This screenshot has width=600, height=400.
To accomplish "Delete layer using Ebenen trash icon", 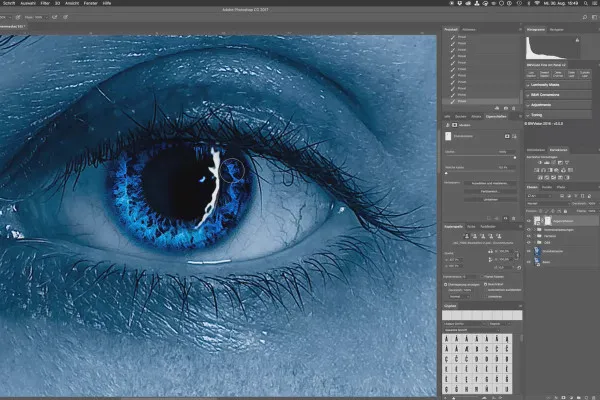I will tap(593, 398).
